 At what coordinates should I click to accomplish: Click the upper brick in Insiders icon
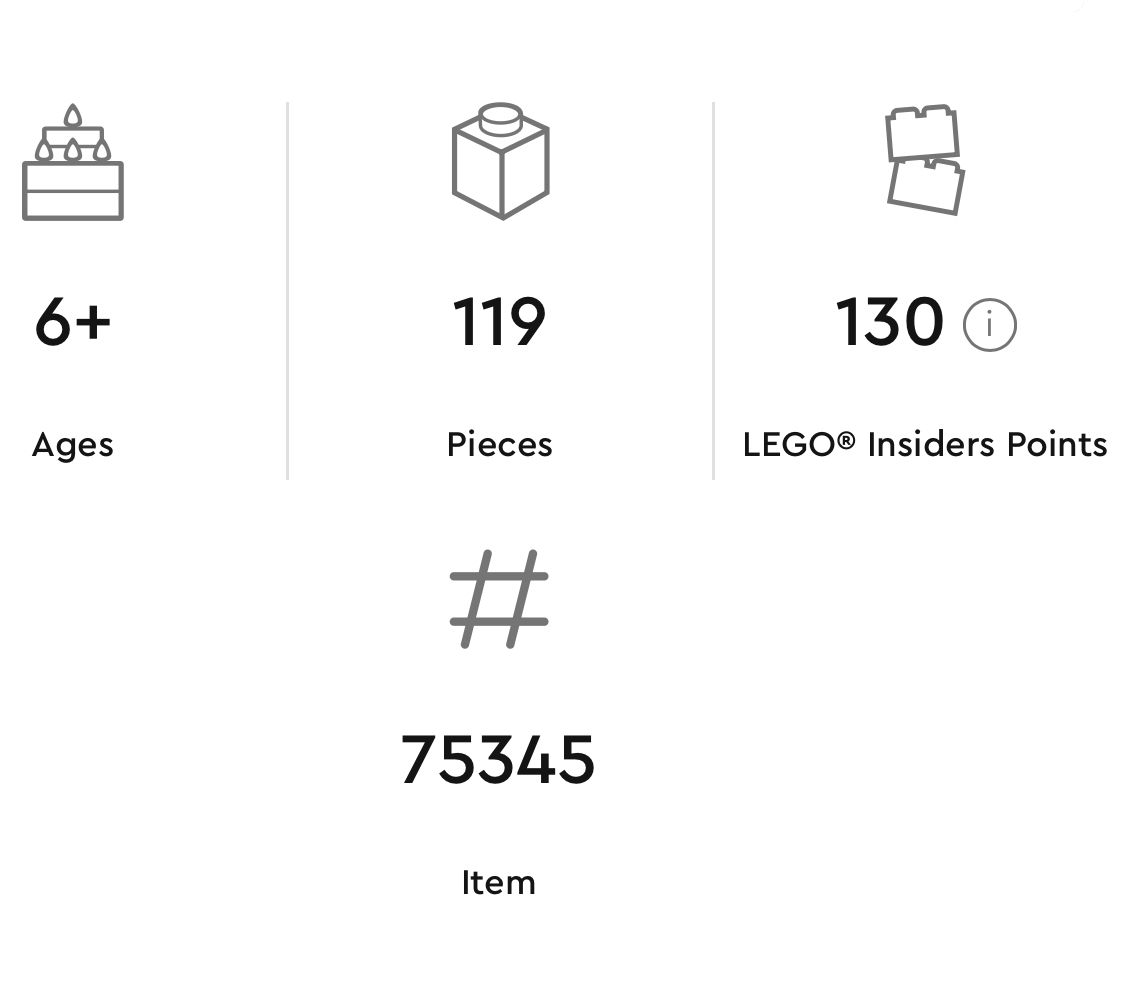(x=921, y=132)
